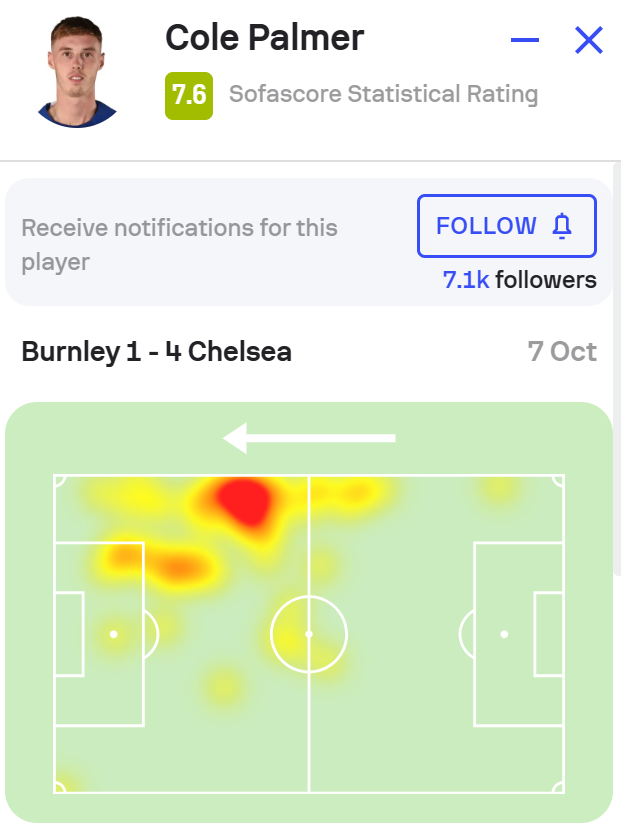
Task: Click the orange hotspot near the left penalty box
Action: click(176, 566)
